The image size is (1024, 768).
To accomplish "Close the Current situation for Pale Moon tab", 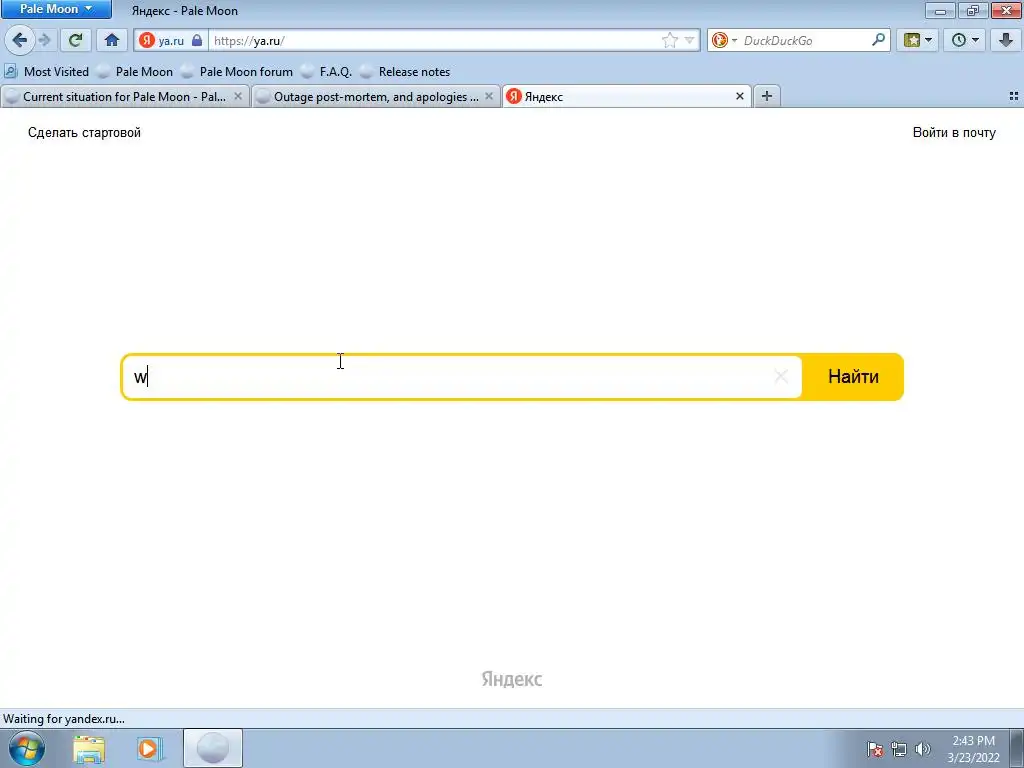I will [238, 96].
